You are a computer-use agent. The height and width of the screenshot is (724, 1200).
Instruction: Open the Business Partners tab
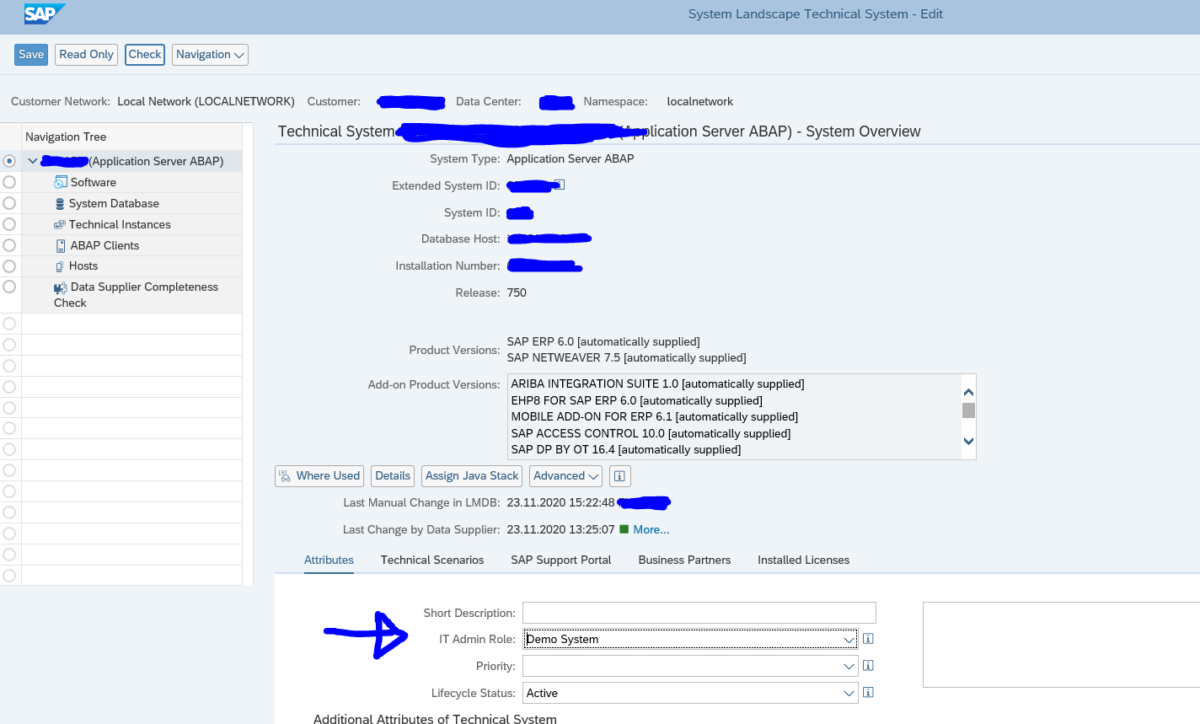tap(684, 560)
